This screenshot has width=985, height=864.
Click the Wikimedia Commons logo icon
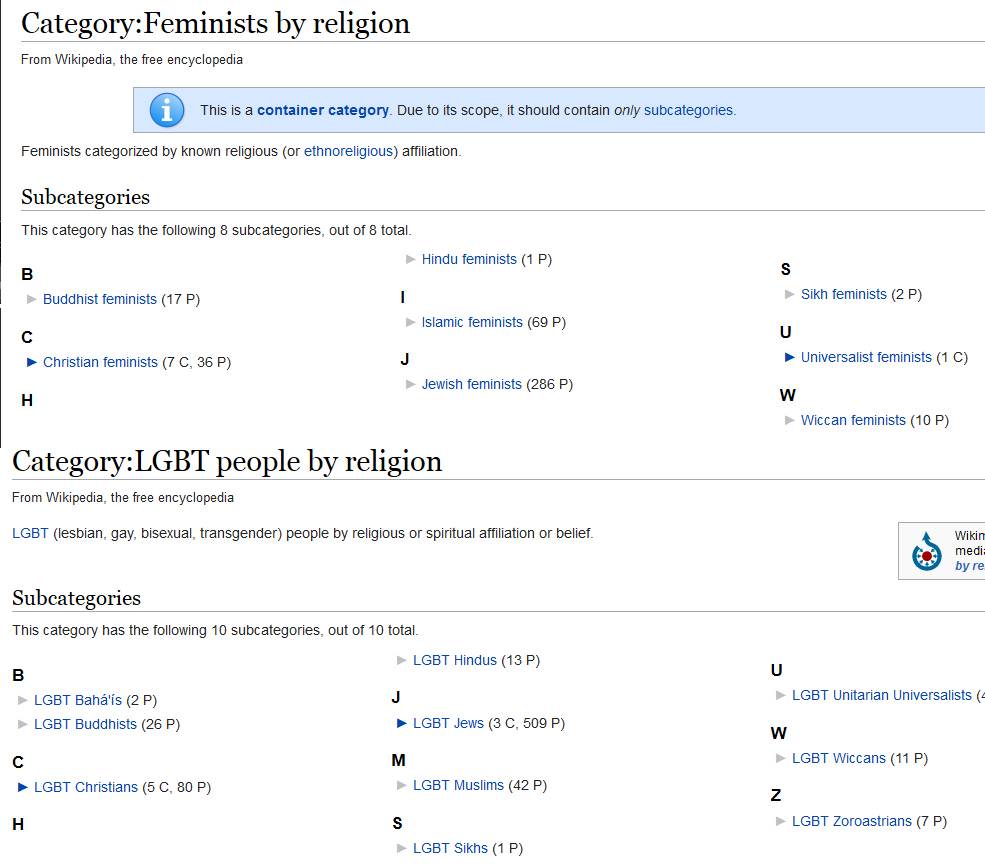click(x=927, y=552)
